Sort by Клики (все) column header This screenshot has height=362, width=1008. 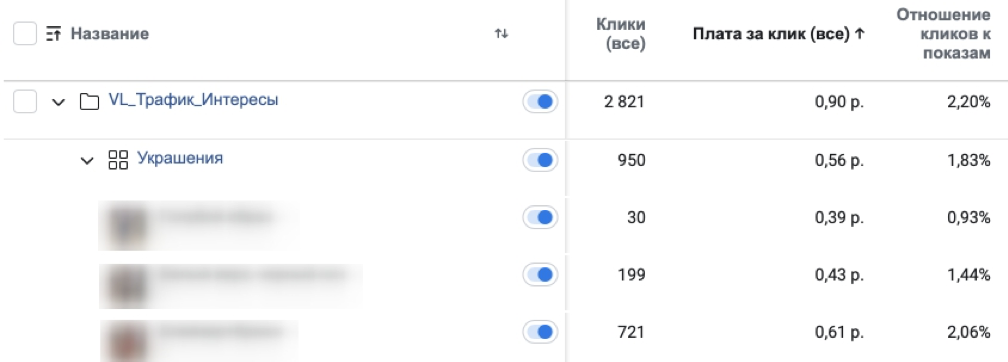pos(620,34)
